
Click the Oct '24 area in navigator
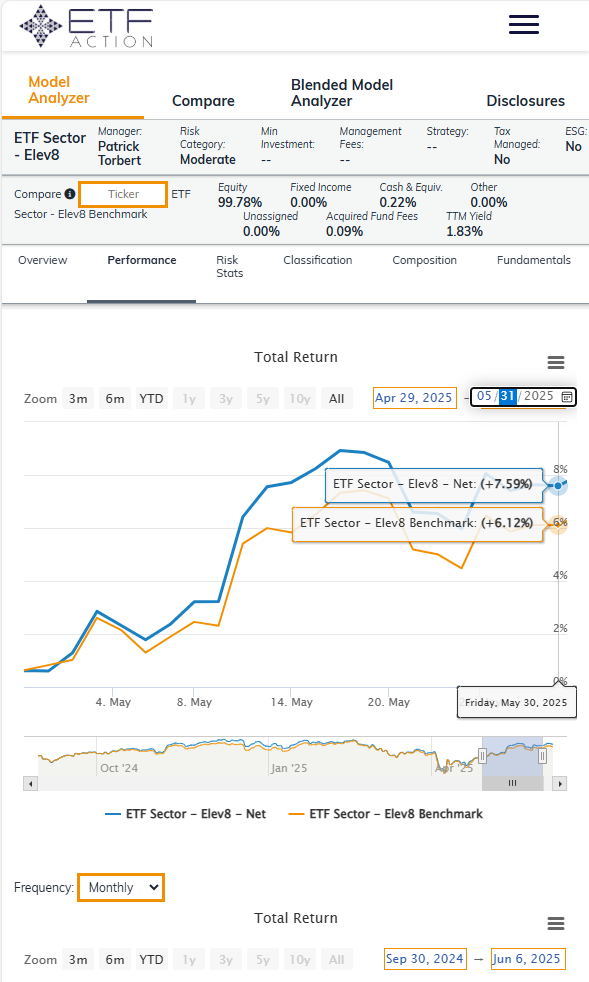(x=119, y=768)
